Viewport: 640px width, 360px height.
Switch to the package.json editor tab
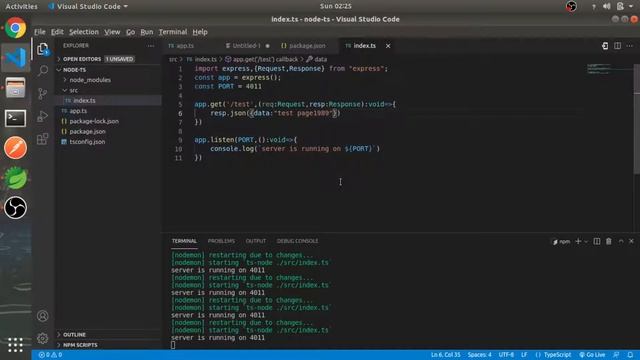click(x=307, y=46)
